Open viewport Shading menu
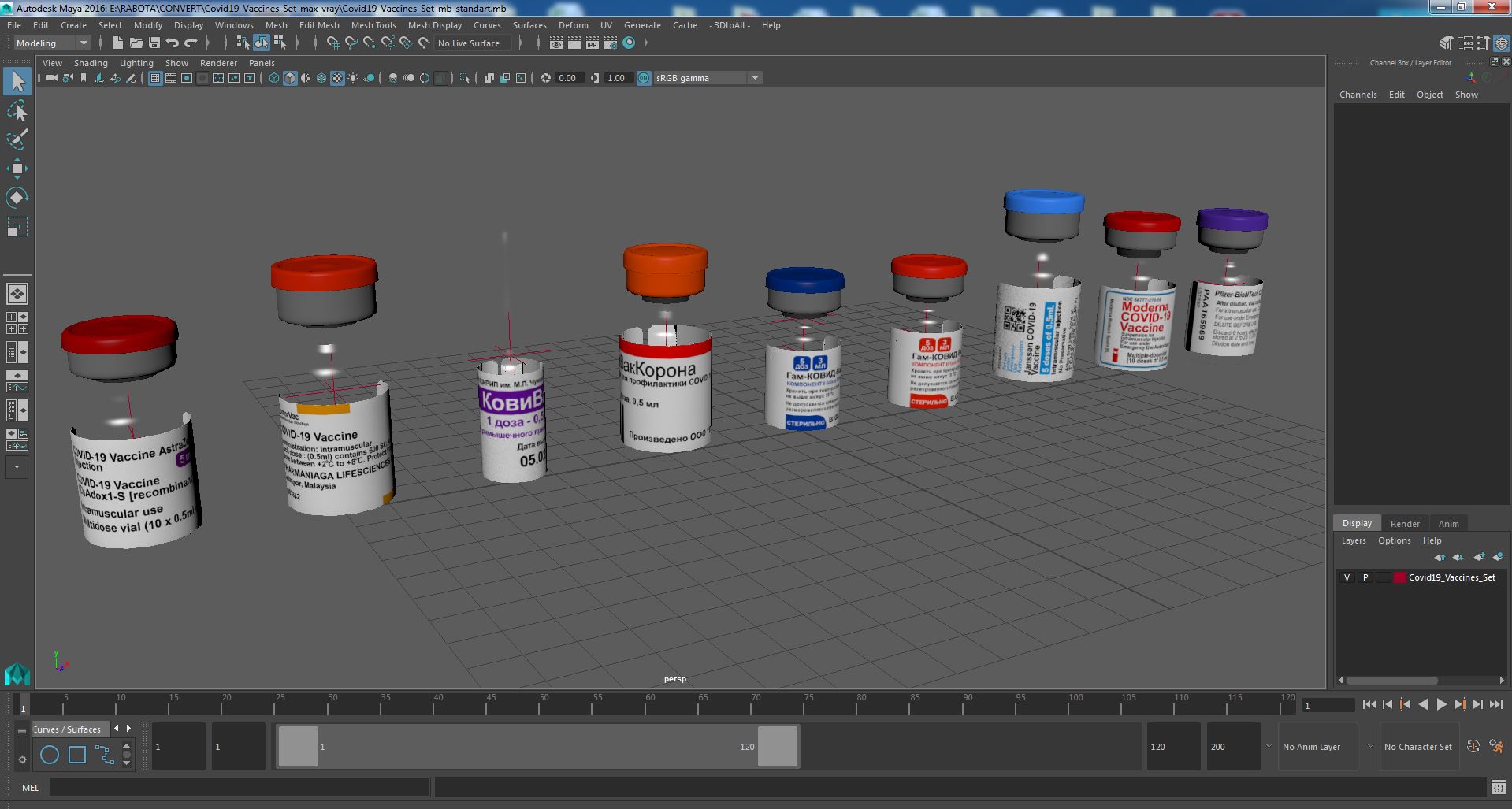The width and height of the screenshot is (1512, 809). coord(91,63)
